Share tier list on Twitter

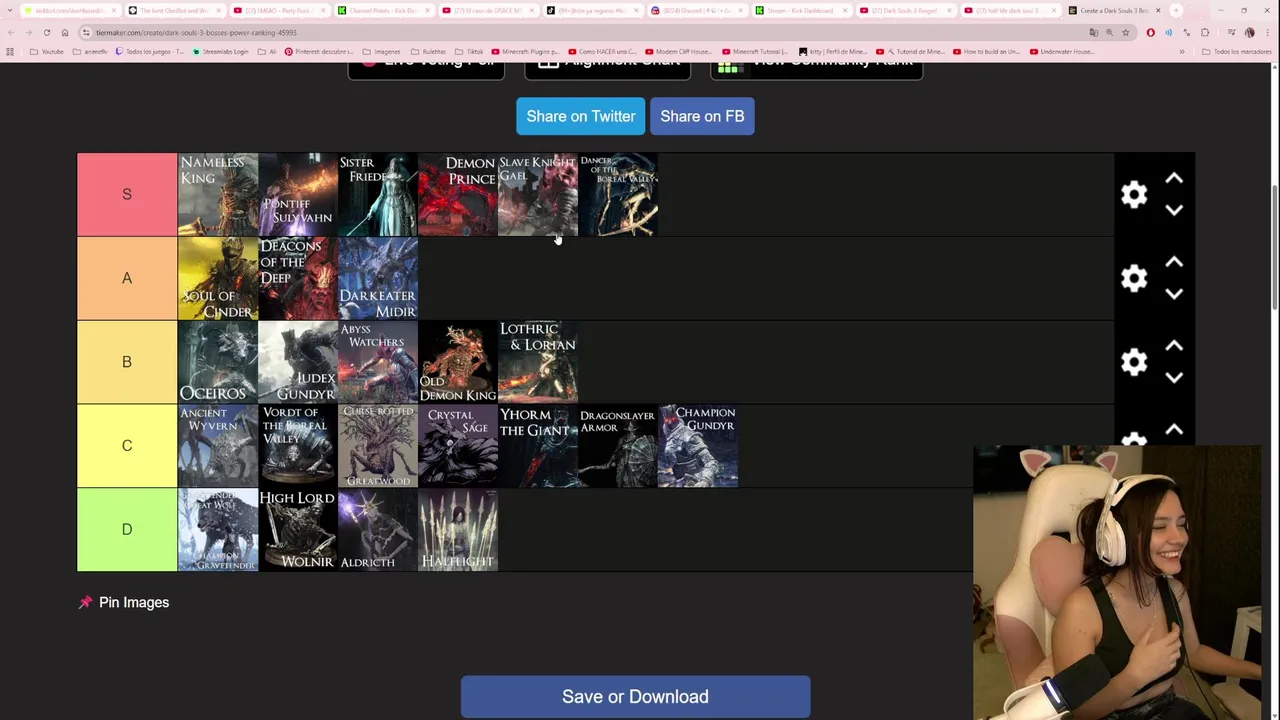pos(580,116)
